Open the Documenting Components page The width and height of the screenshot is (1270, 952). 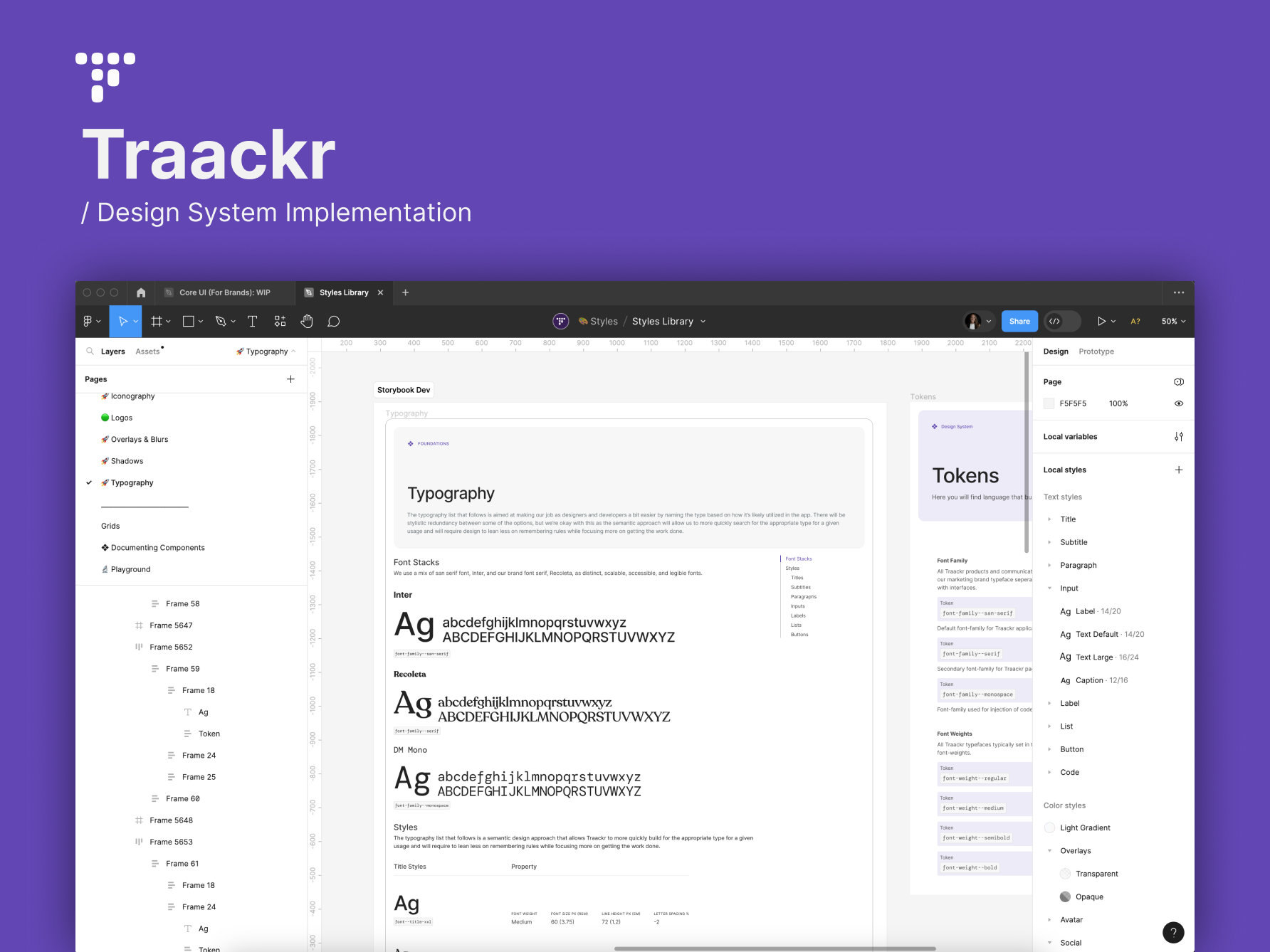point(157,548)
